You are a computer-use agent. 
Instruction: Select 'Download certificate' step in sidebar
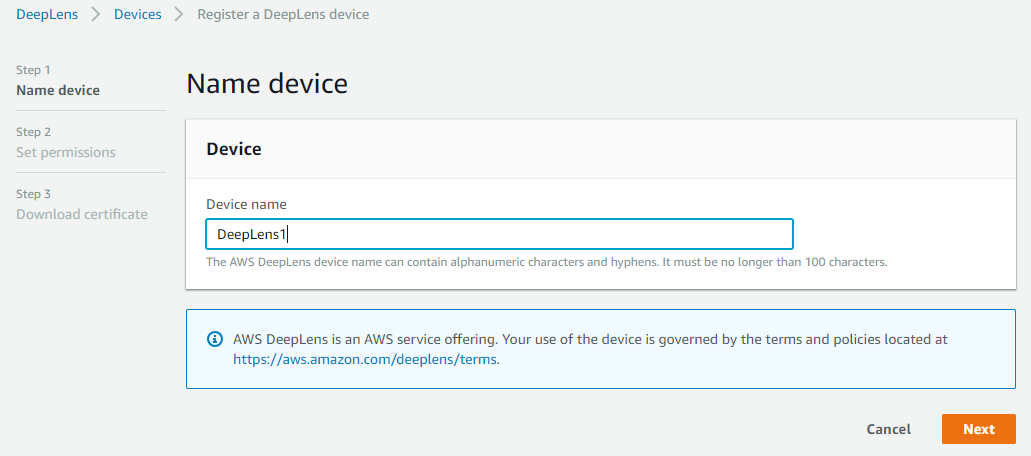(82, 214)
